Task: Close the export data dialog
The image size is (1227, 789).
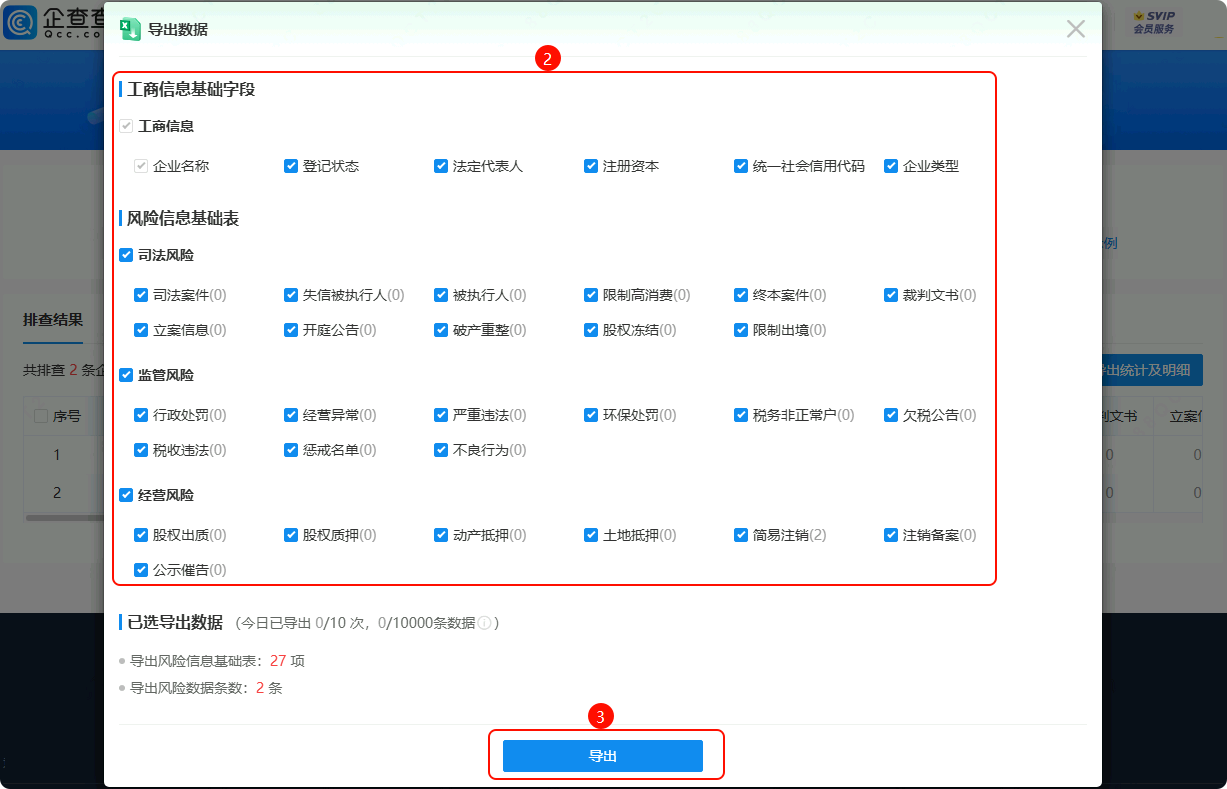Action: (1075, 29)
